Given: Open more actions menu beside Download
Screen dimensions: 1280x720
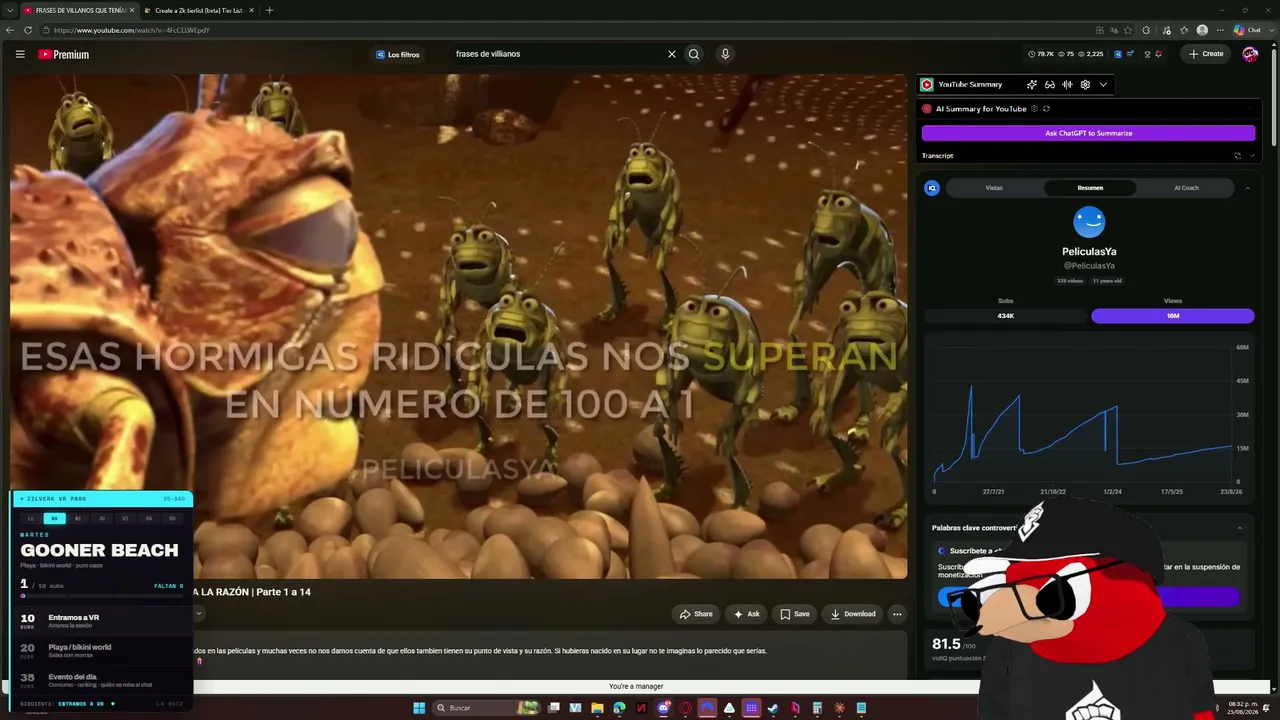Looking at the screenshot, I should click(897, 614).
